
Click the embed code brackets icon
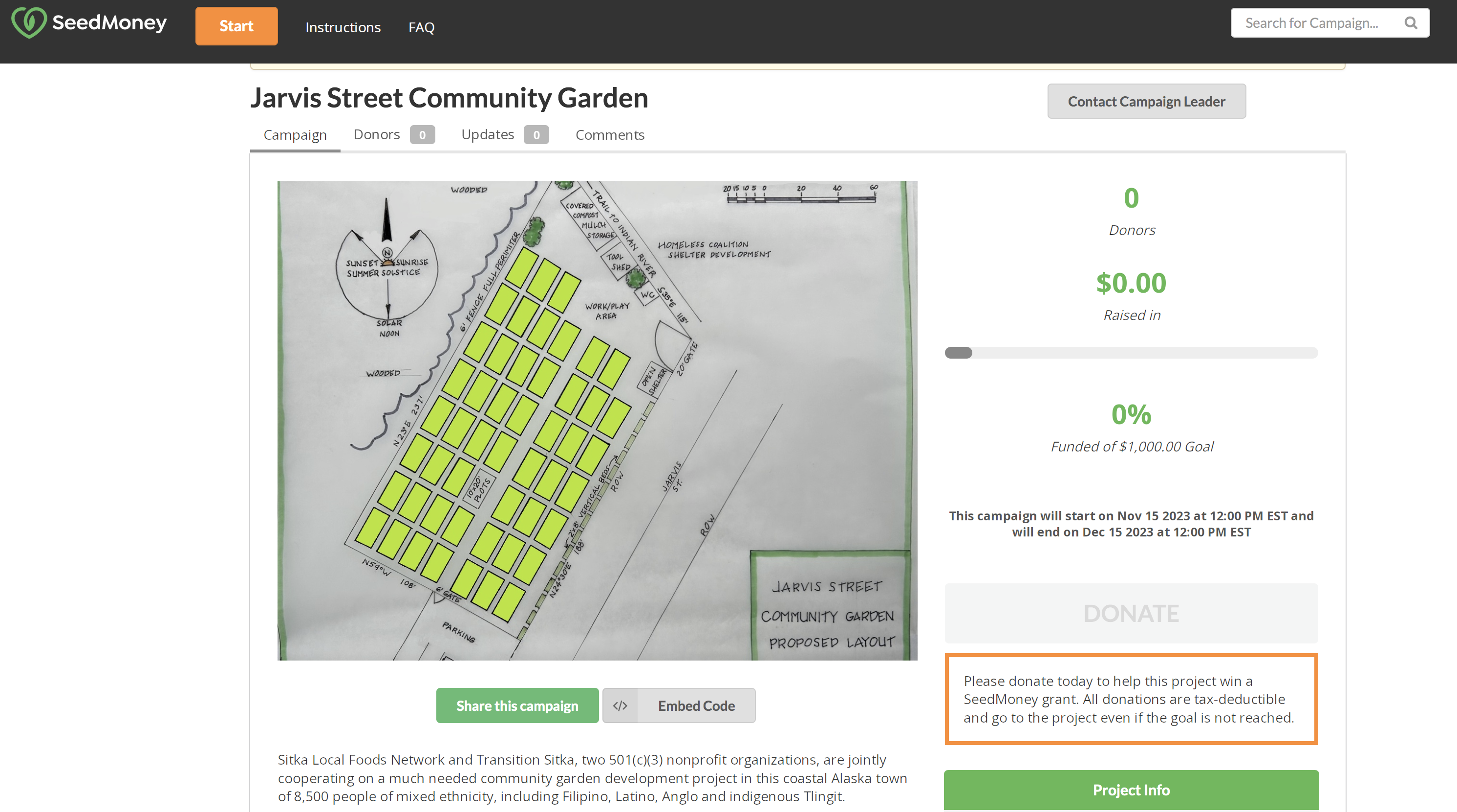click(620, 705)
